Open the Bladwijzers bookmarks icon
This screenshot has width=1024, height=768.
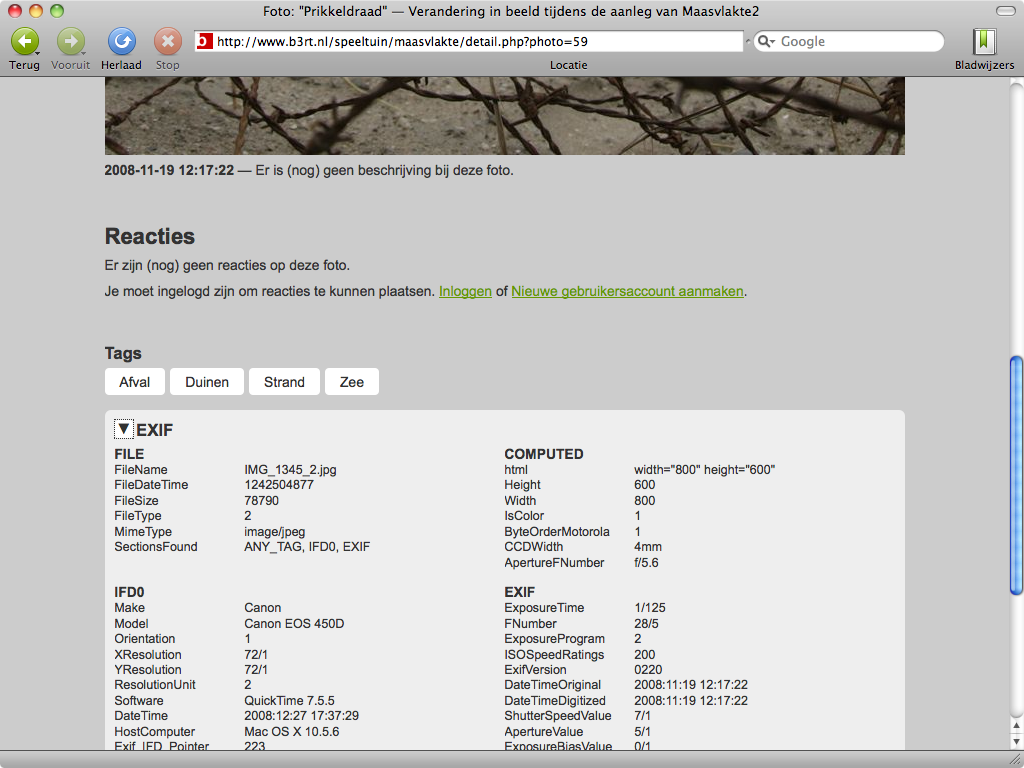click(984, 42)
